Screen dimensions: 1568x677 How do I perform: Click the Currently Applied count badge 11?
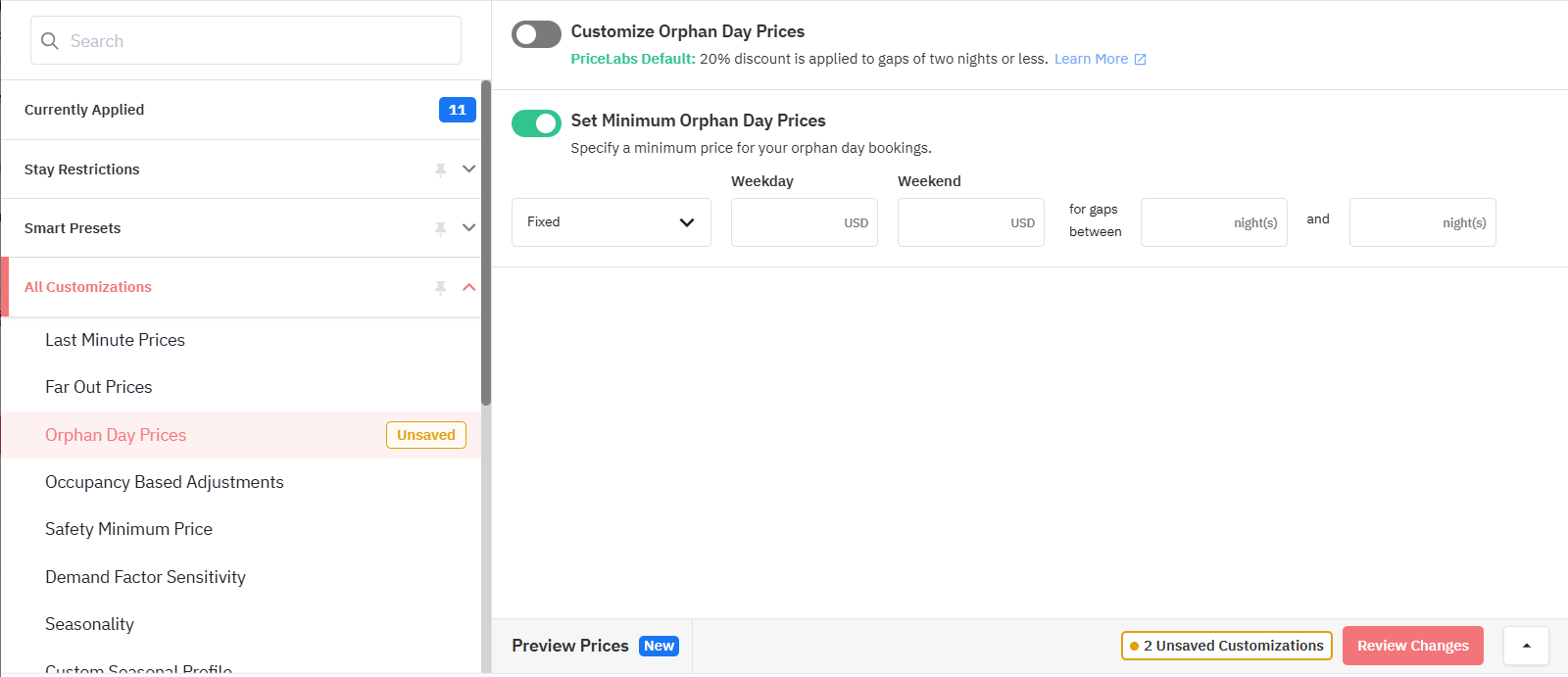point(458,110)
